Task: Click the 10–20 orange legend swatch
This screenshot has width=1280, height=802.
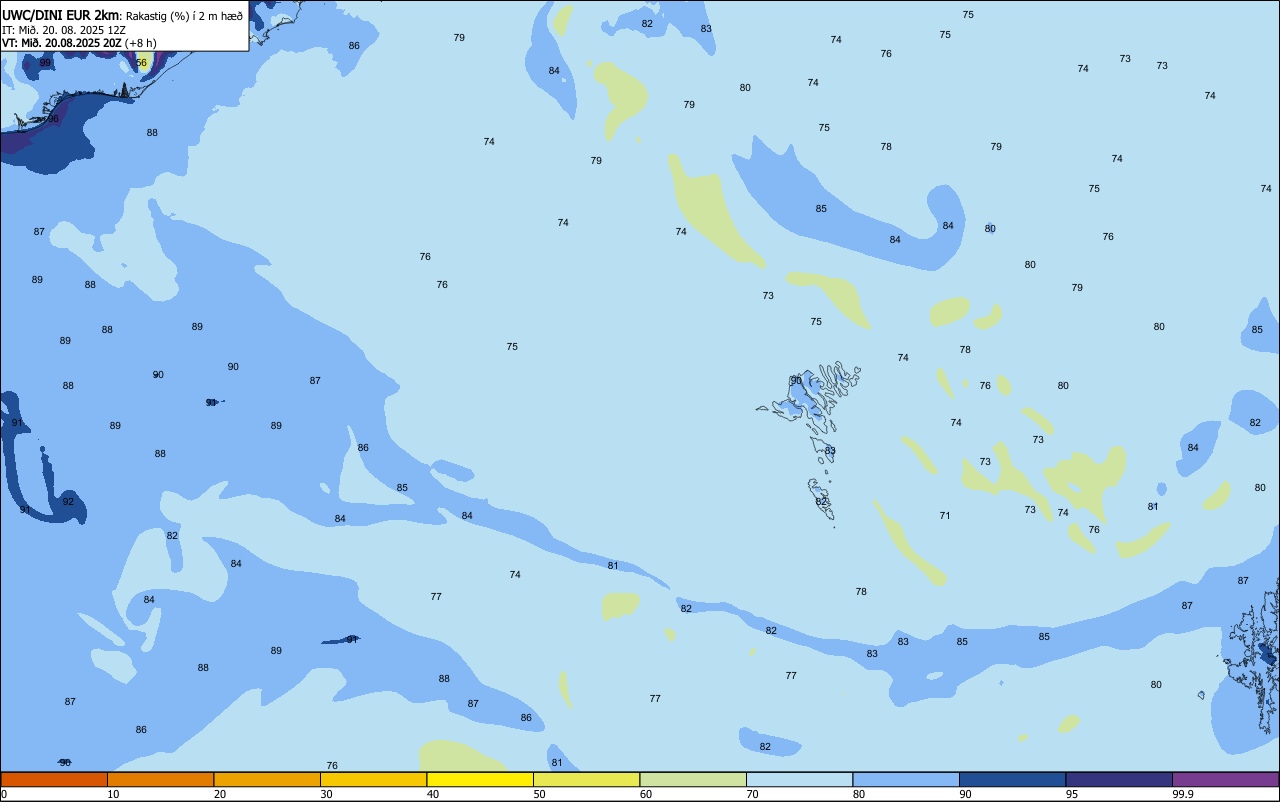Action: [x=160, y=779]
